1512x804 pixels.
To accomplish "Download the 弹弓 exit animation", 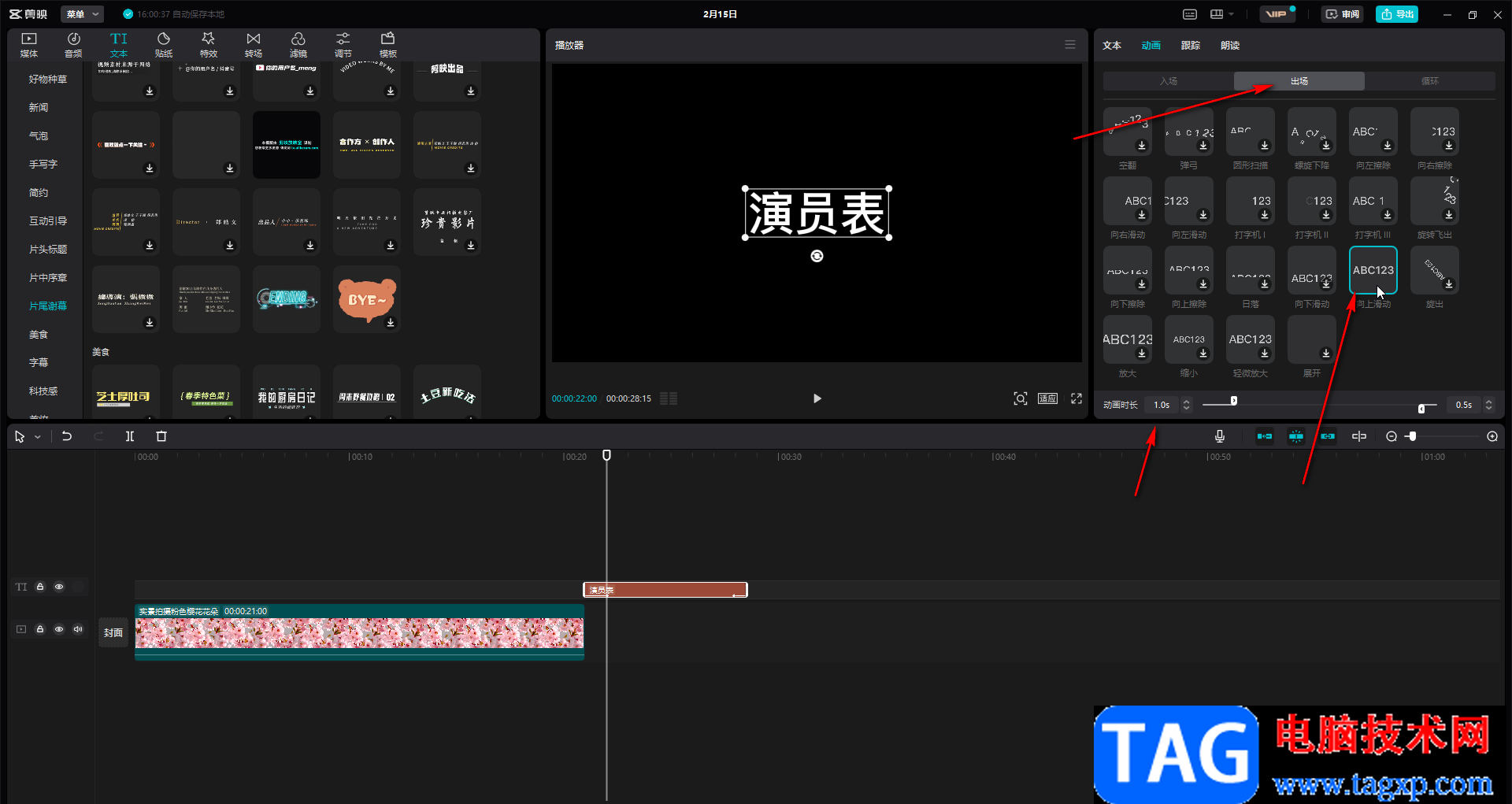I will click(x=1203, y=146).
